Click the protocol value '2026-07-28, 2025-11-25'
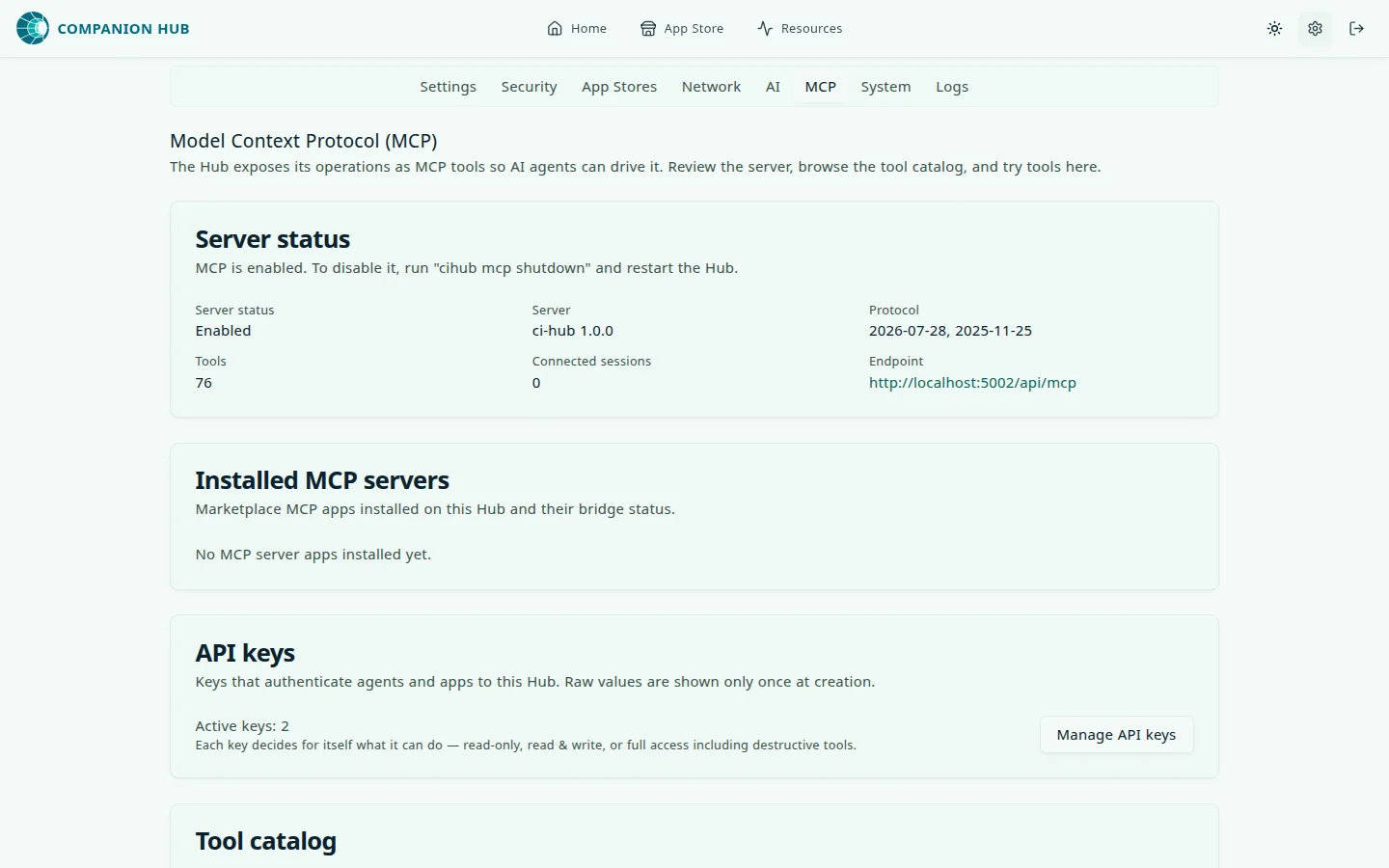The image size is (1389, 868). click(950, 331)
